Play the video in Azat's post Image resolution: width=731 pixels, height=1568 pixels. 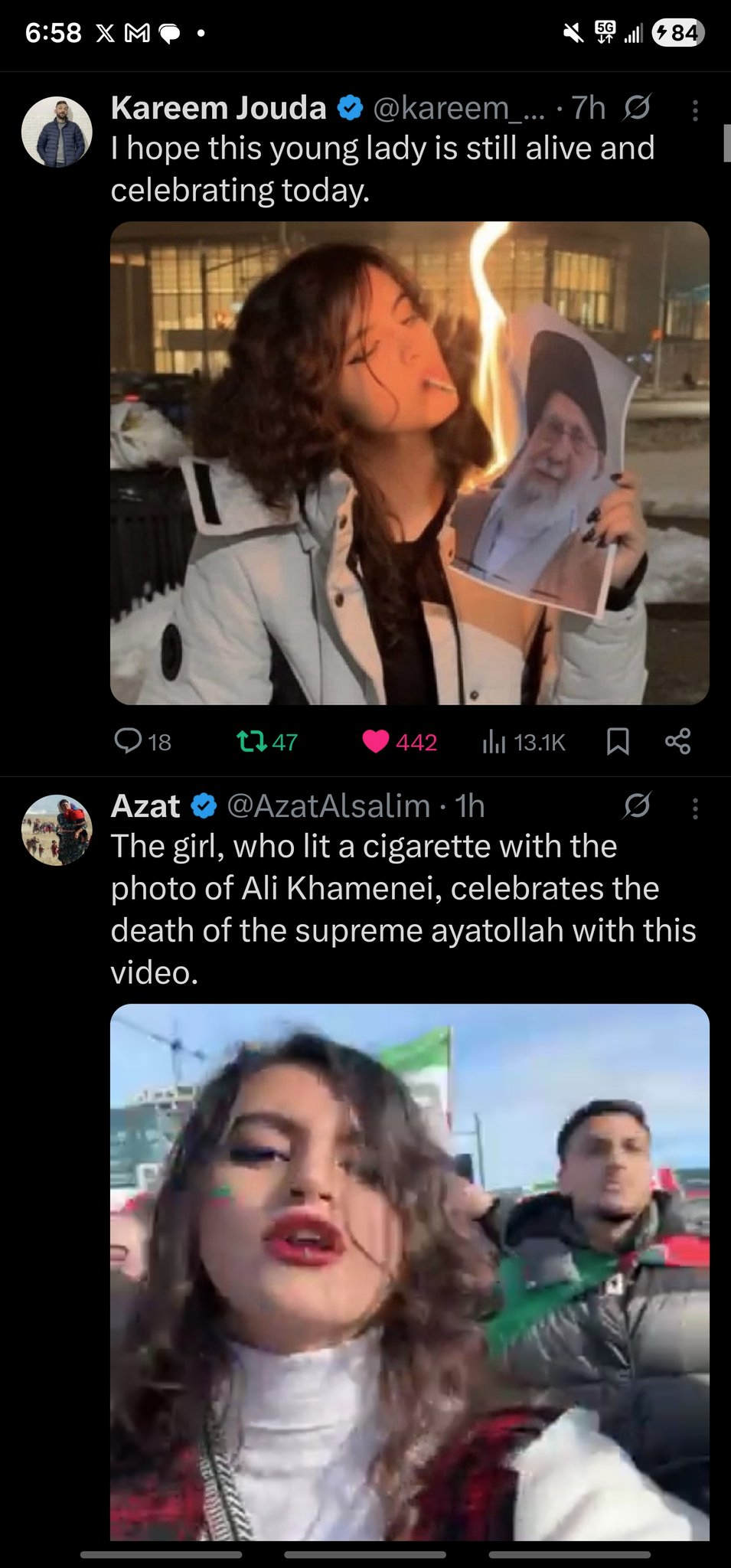(410, 1272)
